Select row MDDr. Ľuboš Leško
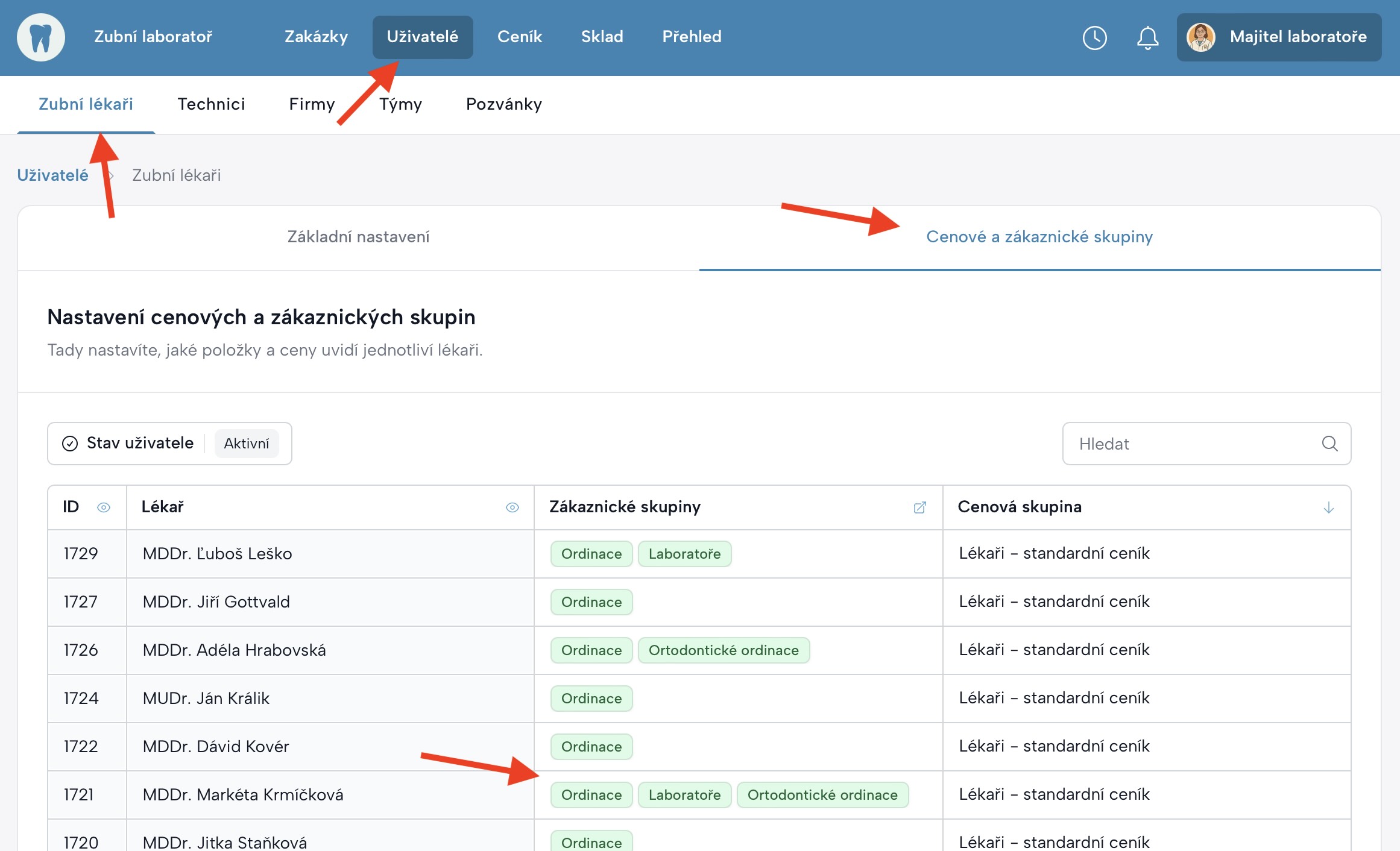Screen dimensions: 1400x851 tap(217, 554)
